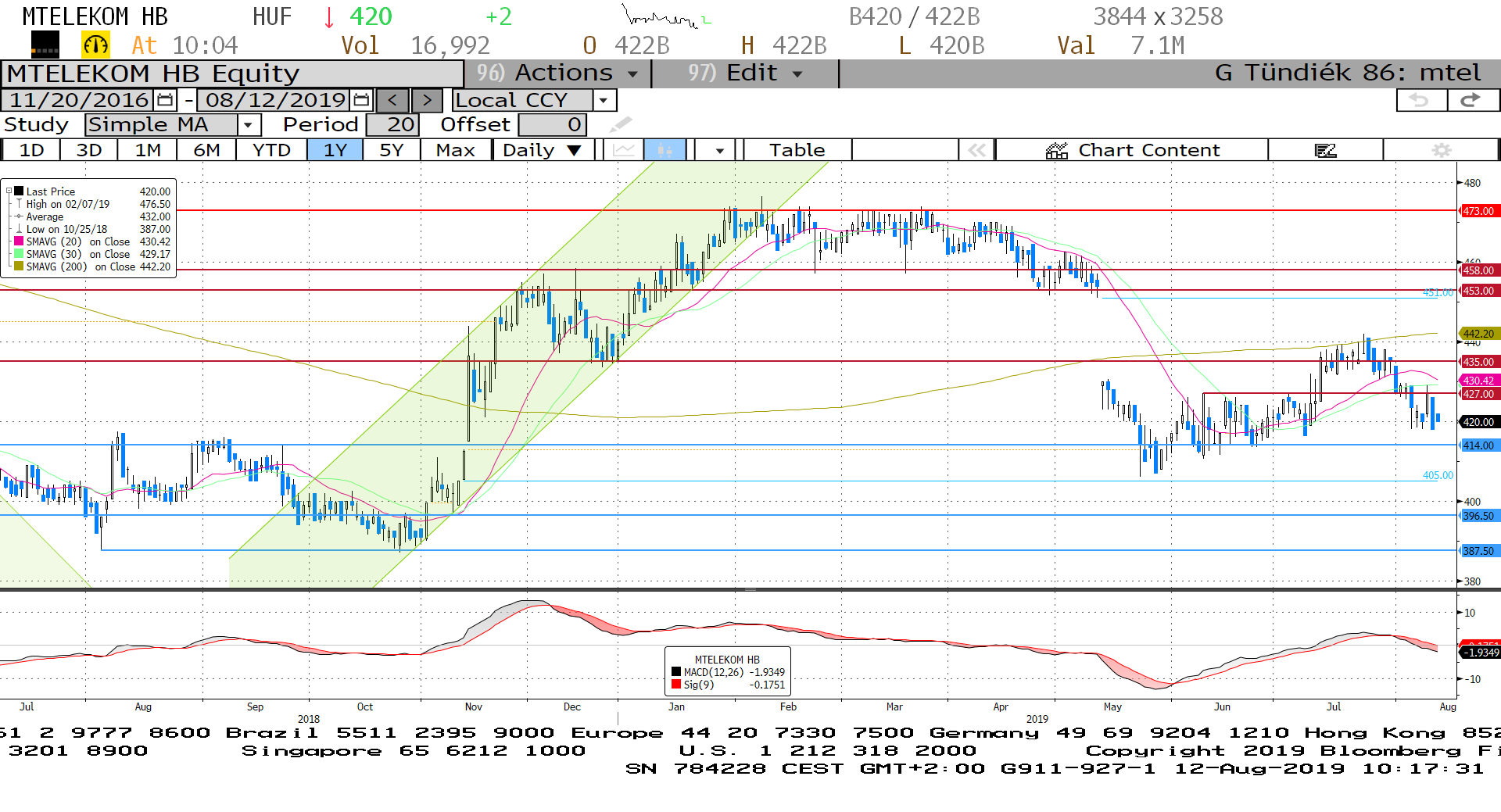Open chart settings gear icon

point(1442,150)
